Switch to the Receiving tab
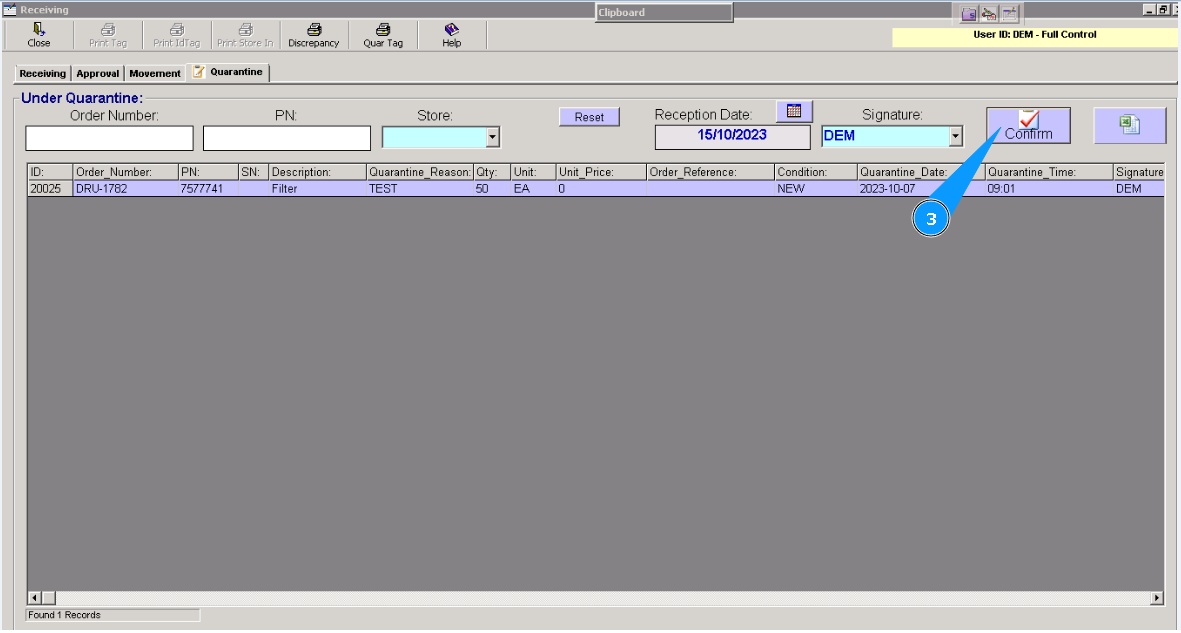This screenshot has width=1181, height=633. pos(41,72)
